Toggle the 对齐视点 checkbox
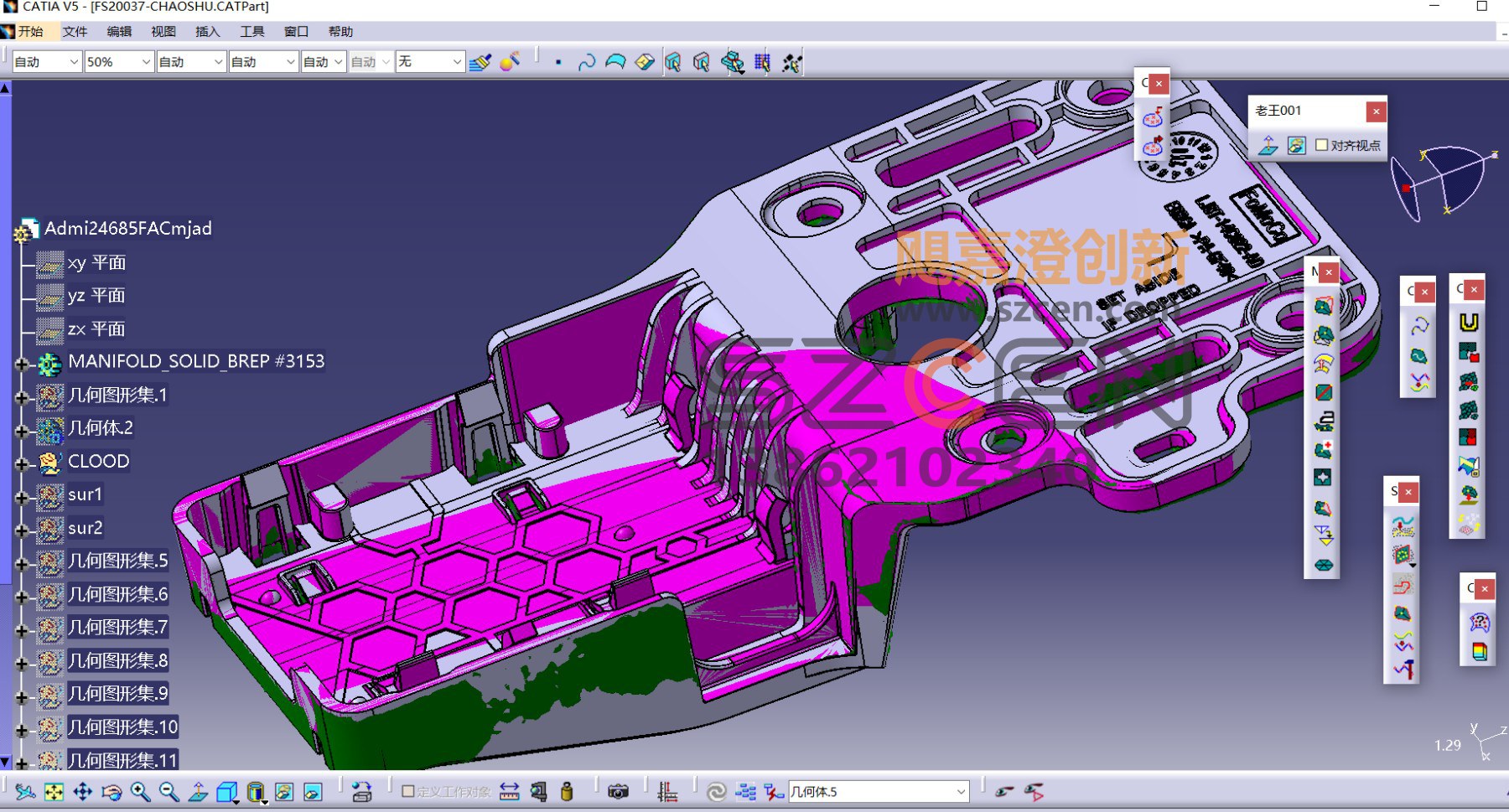 point(1322,145)
